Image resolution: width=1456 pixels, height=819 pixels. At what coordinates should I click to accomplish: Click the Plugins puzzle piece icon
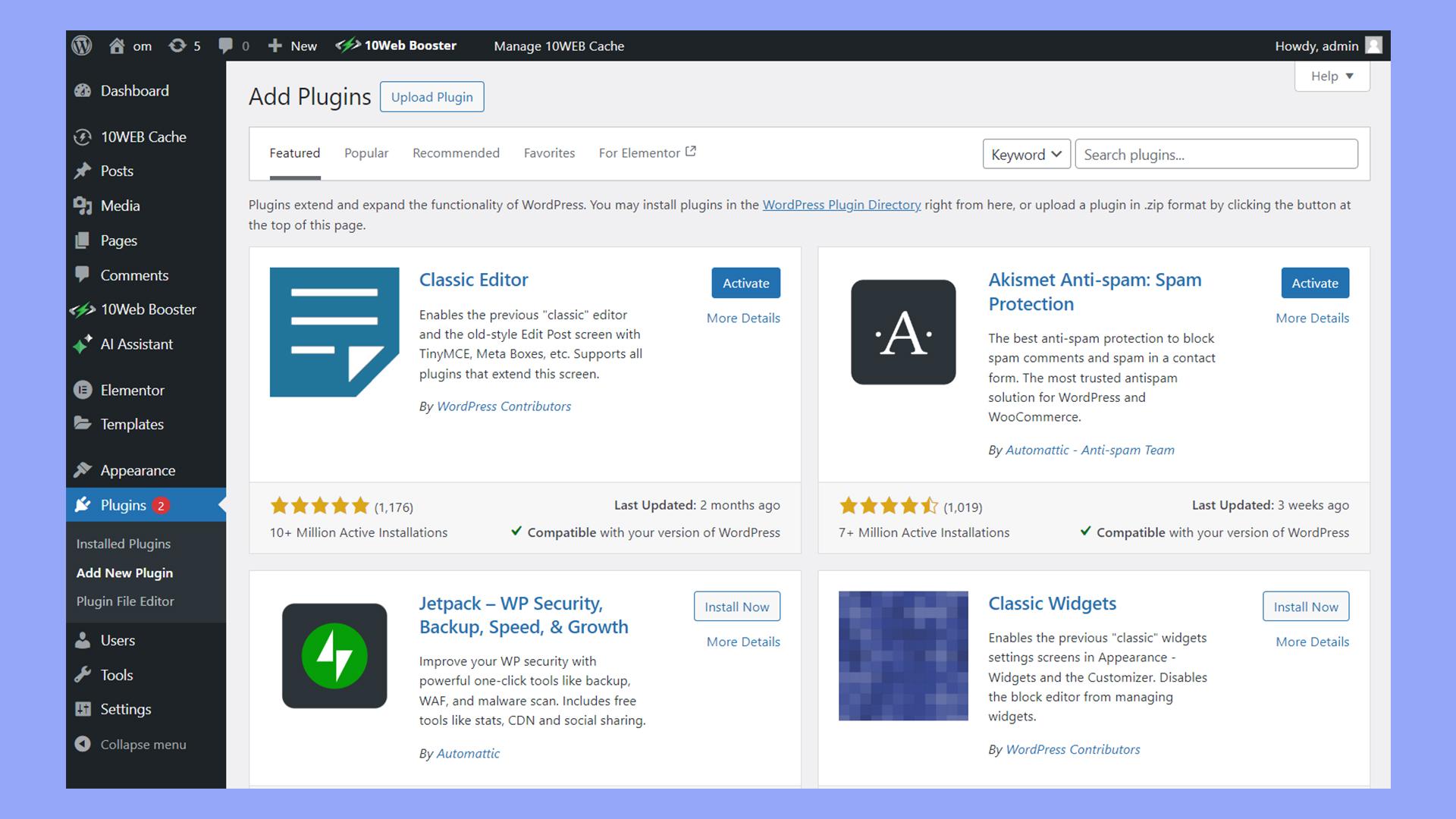pos(83,504)
